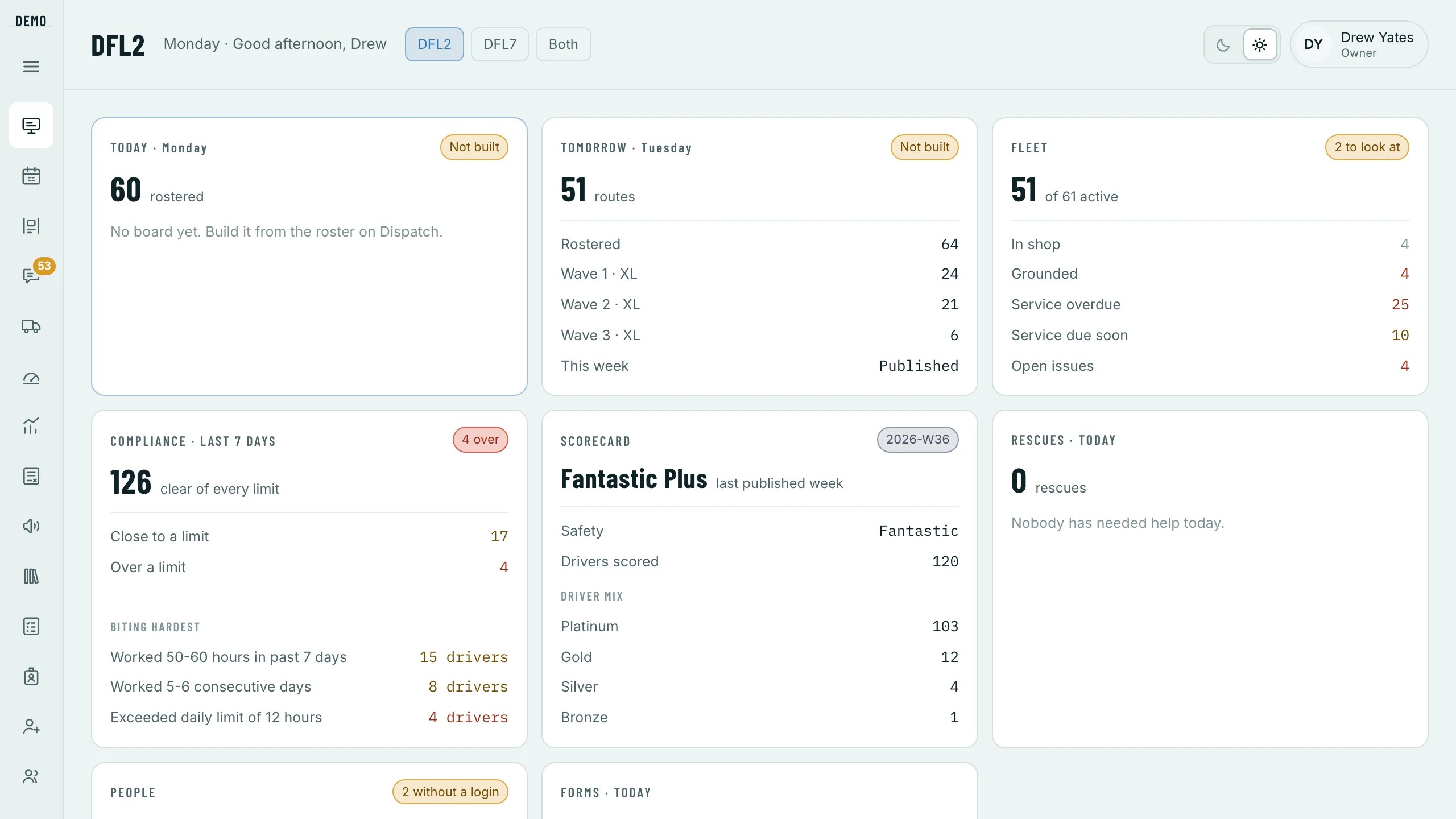Open the Tomorrow Tuesday card heading
Viewport: 1456px width, 819px height.
tap(626, 148)
